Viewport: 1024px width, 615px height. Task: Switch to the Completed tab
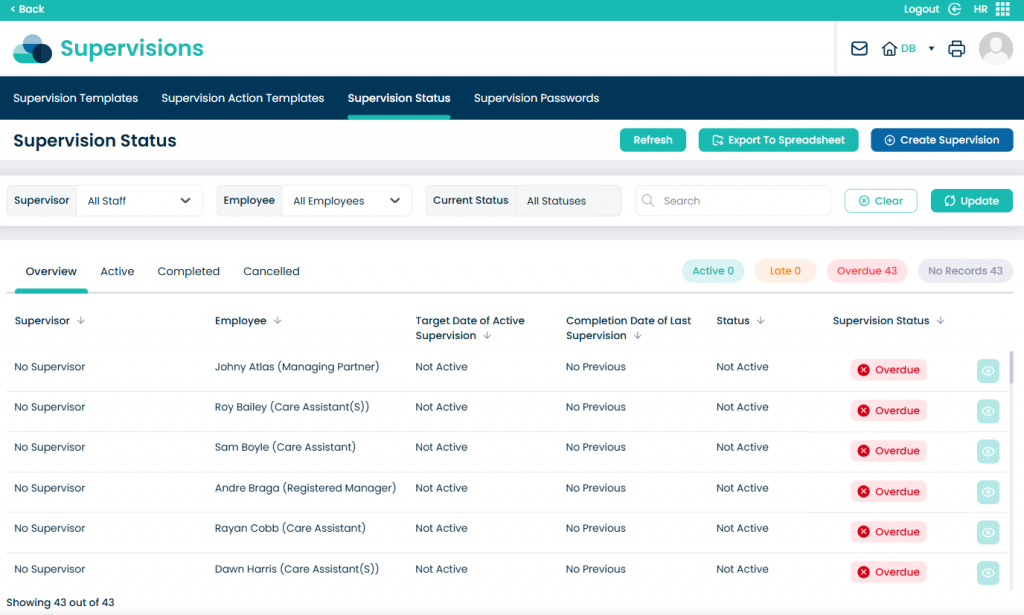pyautogui.click(x=188, y=271)
